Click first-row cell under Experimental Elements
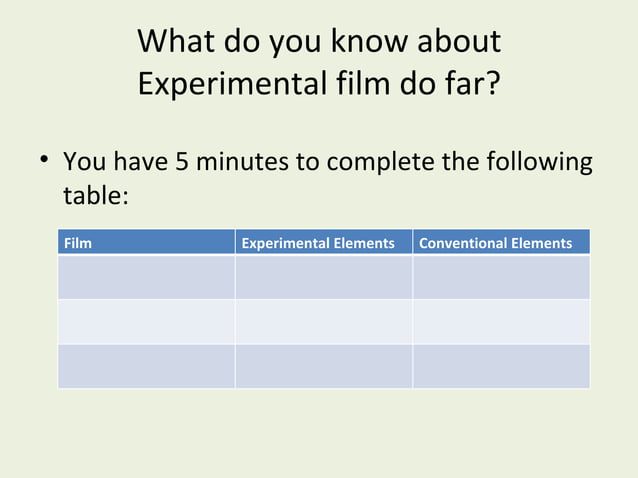This screenshot has height=478, width=638. click(323, 277)
